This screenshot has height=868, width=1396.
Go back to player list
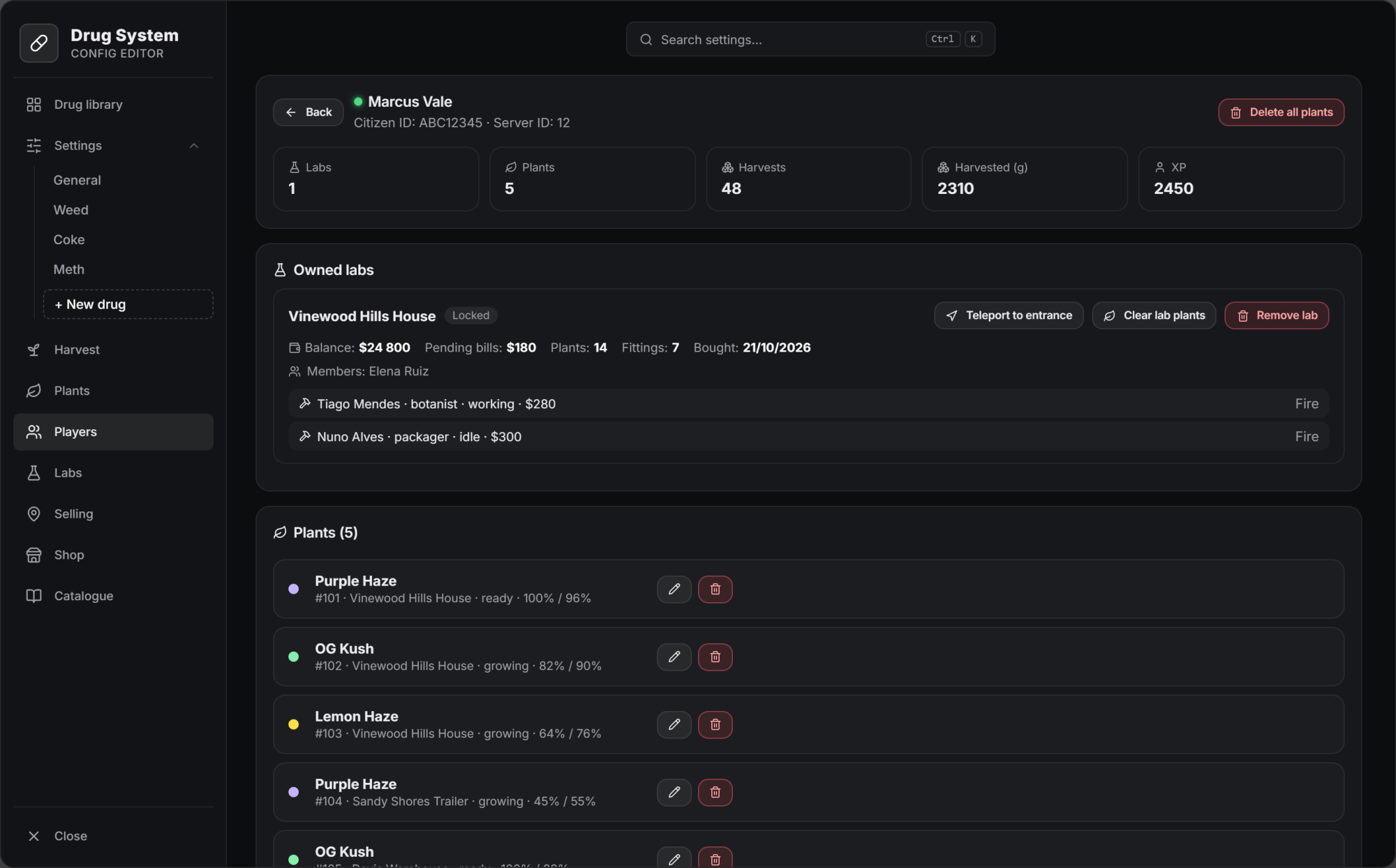point(308,112)
